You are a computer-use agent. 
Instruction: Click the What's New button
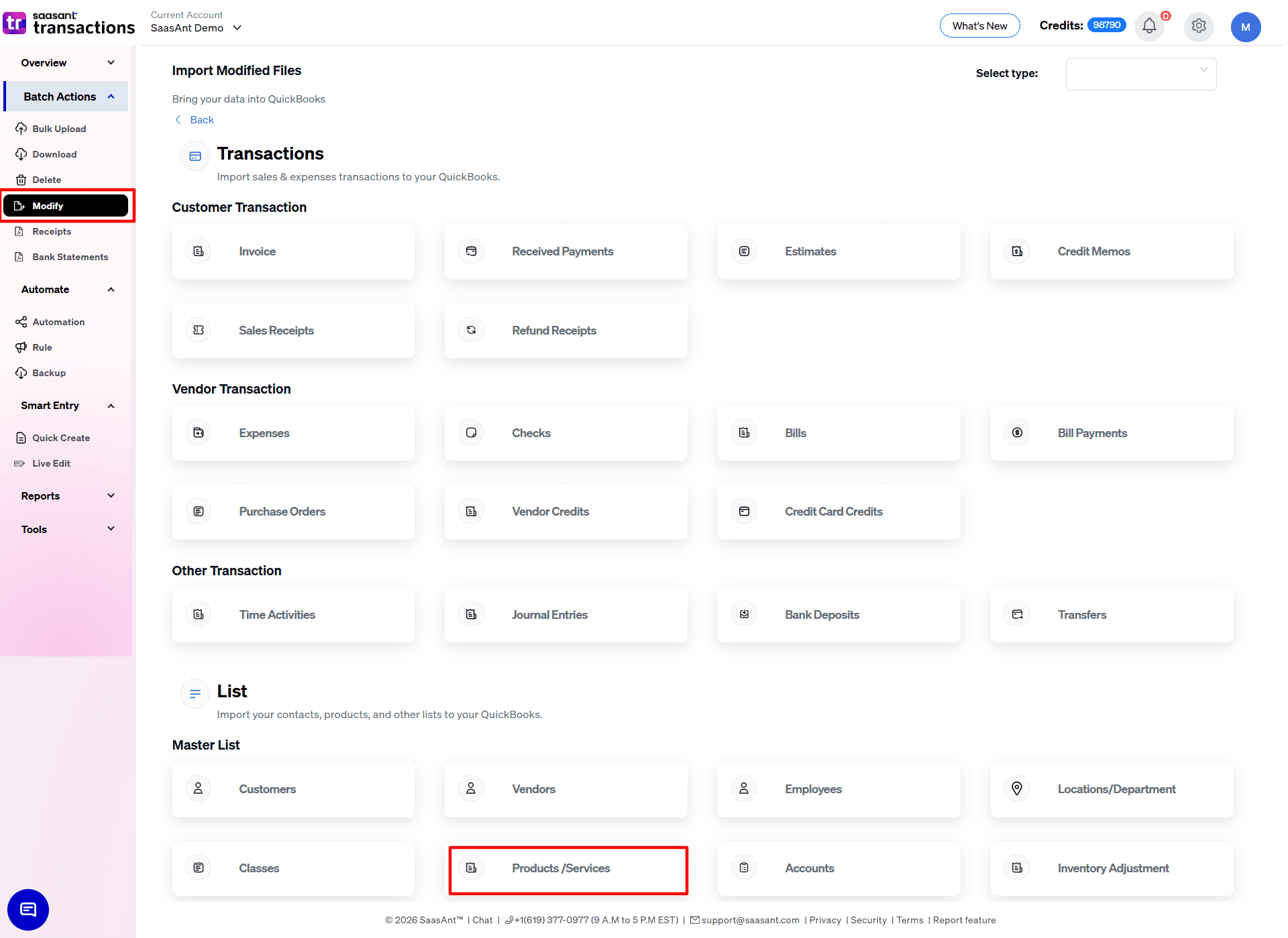pos(979,25)
